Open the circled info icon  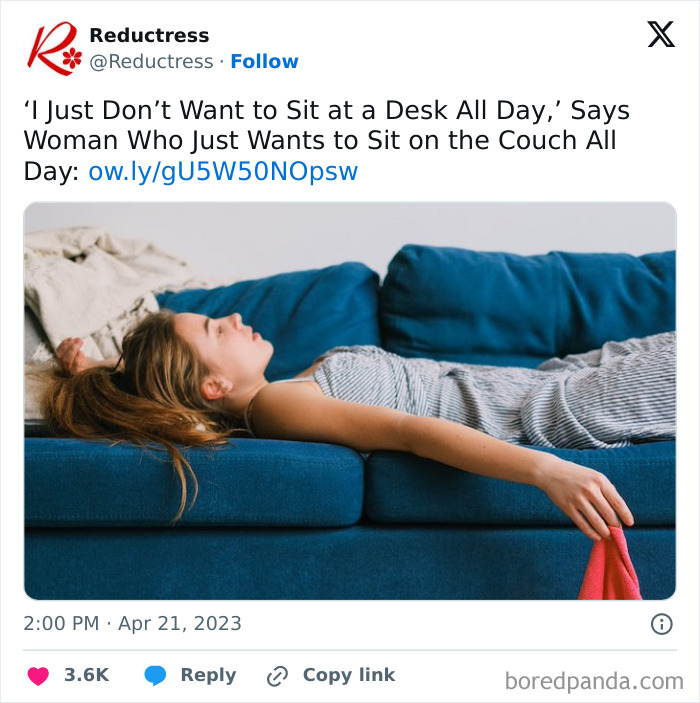point(661,624)
